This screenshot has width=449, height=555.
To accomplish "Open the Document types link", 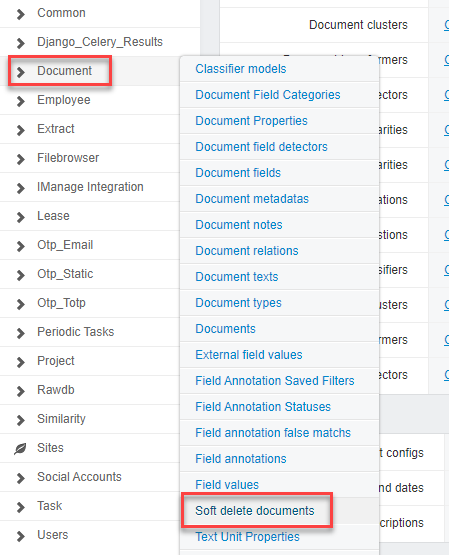I will pyautogui.click(x=238, y=303).
